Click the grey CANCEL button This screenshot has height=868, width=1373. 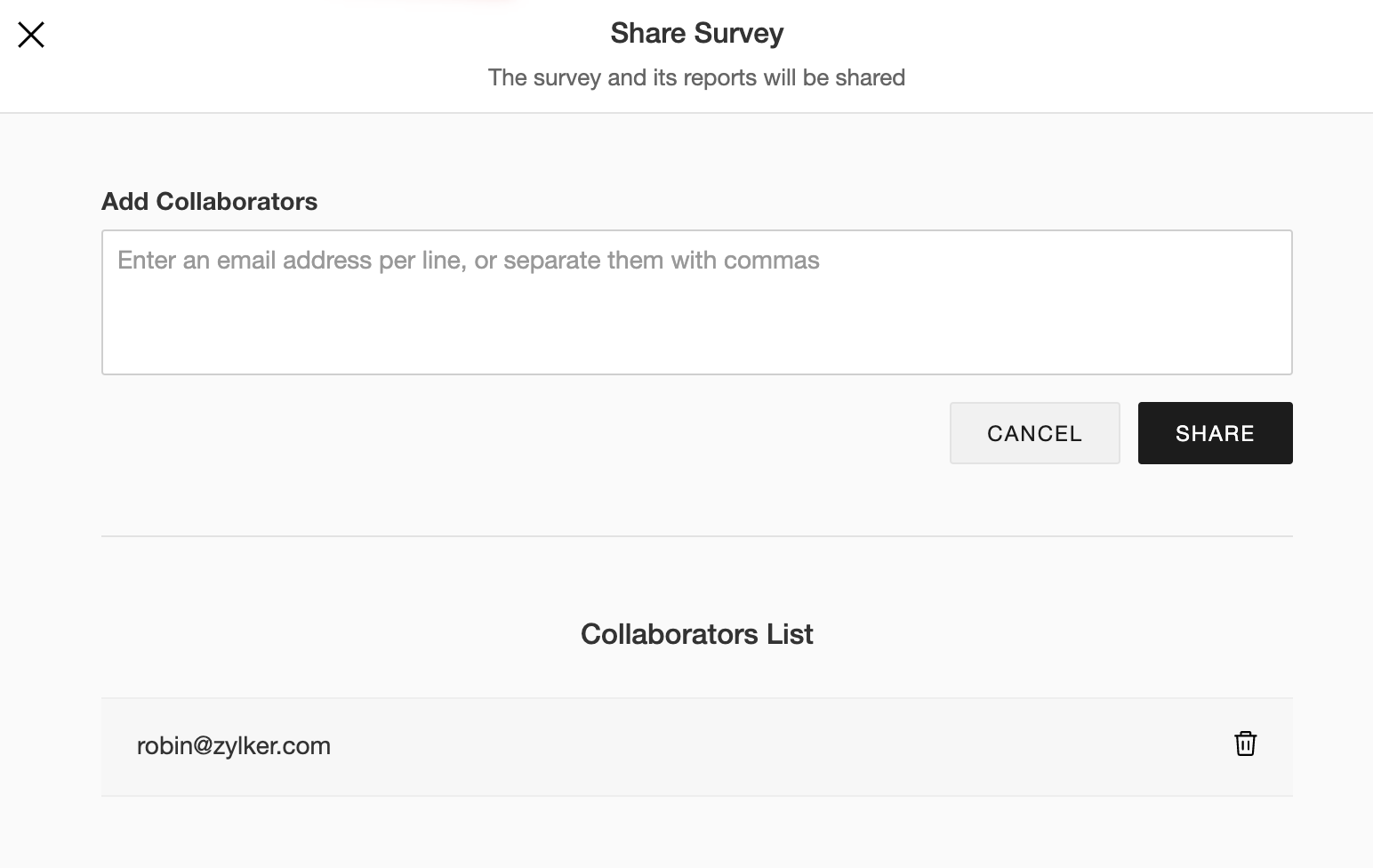[1034, 433]
